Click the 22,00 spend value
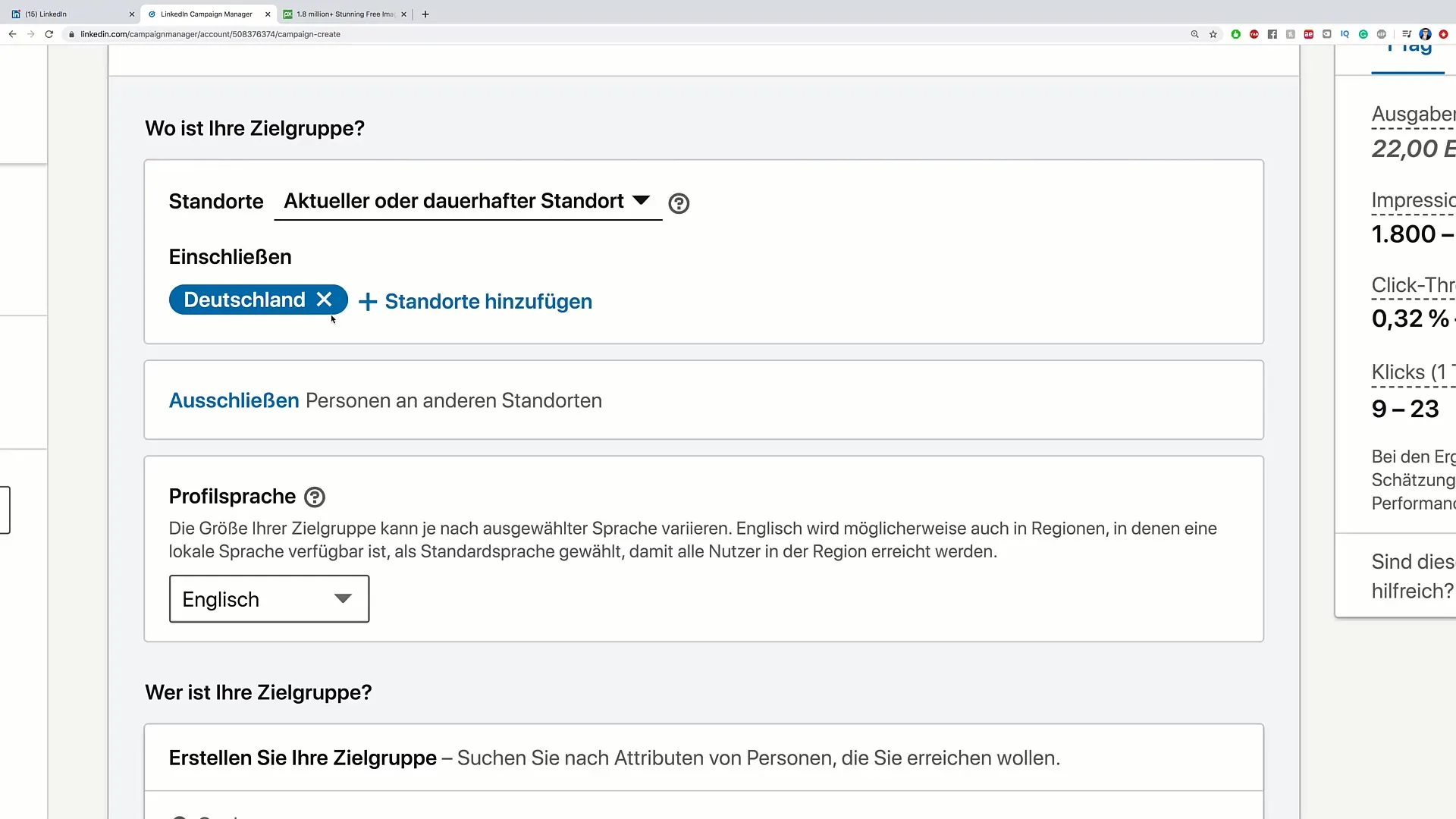The width and height of the screenshot is (1456, 819). pos(1414,149)
